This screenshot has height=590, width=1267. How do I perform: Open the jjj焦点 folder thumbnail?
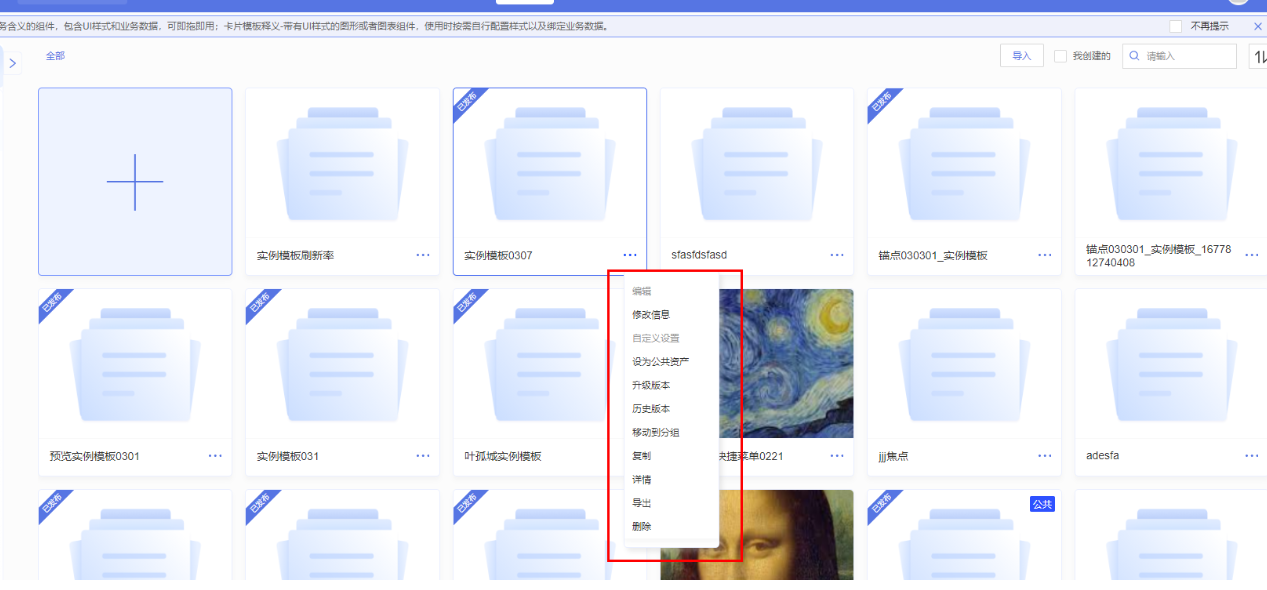964,364
